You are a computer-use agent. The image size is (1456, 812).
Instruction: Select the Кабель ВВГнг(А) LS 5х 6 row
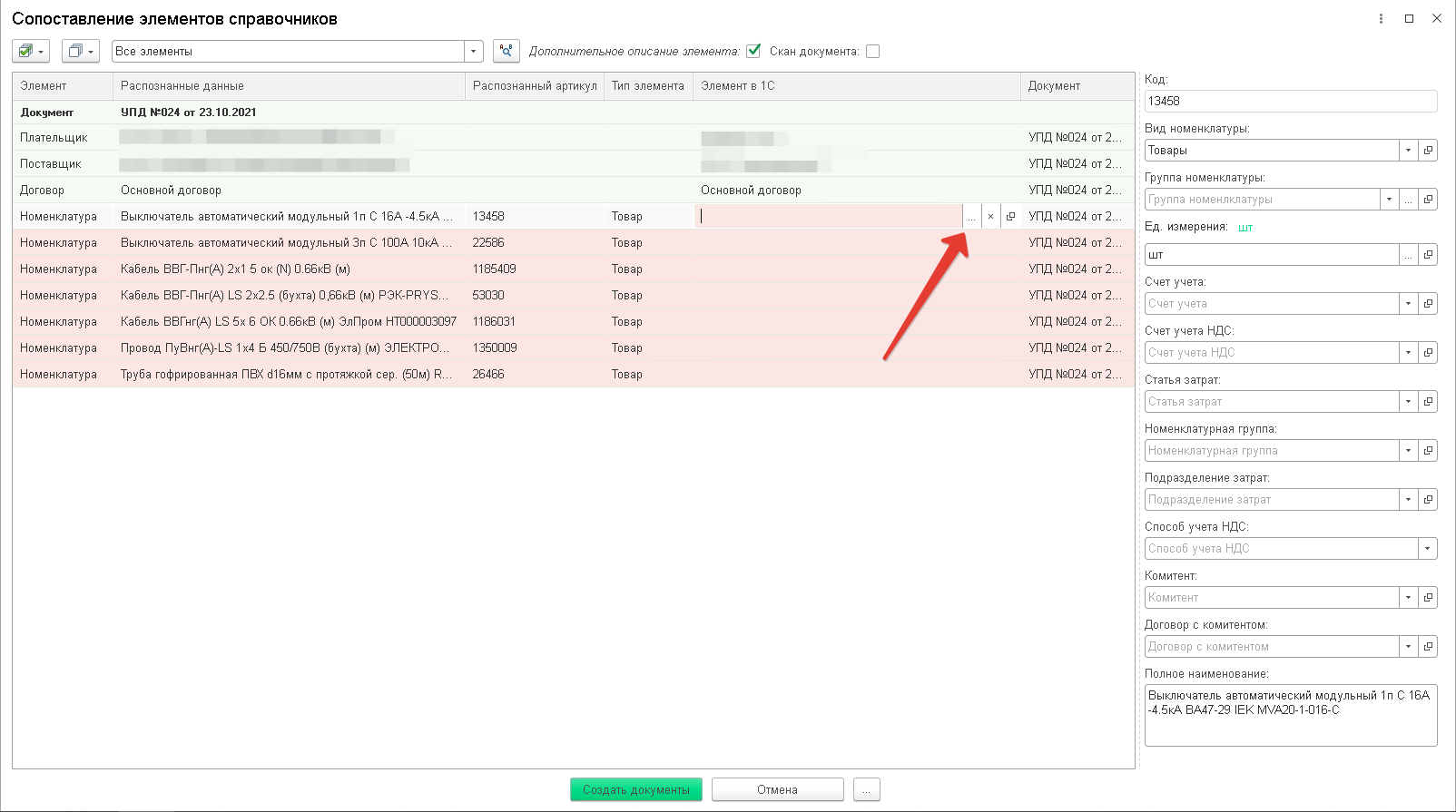(574, 322)
